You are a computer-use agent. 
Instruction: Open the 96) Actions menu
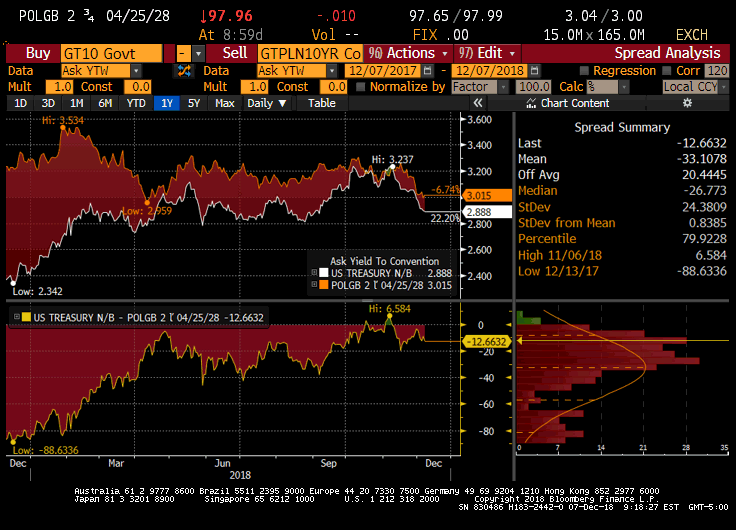[408, 53]
